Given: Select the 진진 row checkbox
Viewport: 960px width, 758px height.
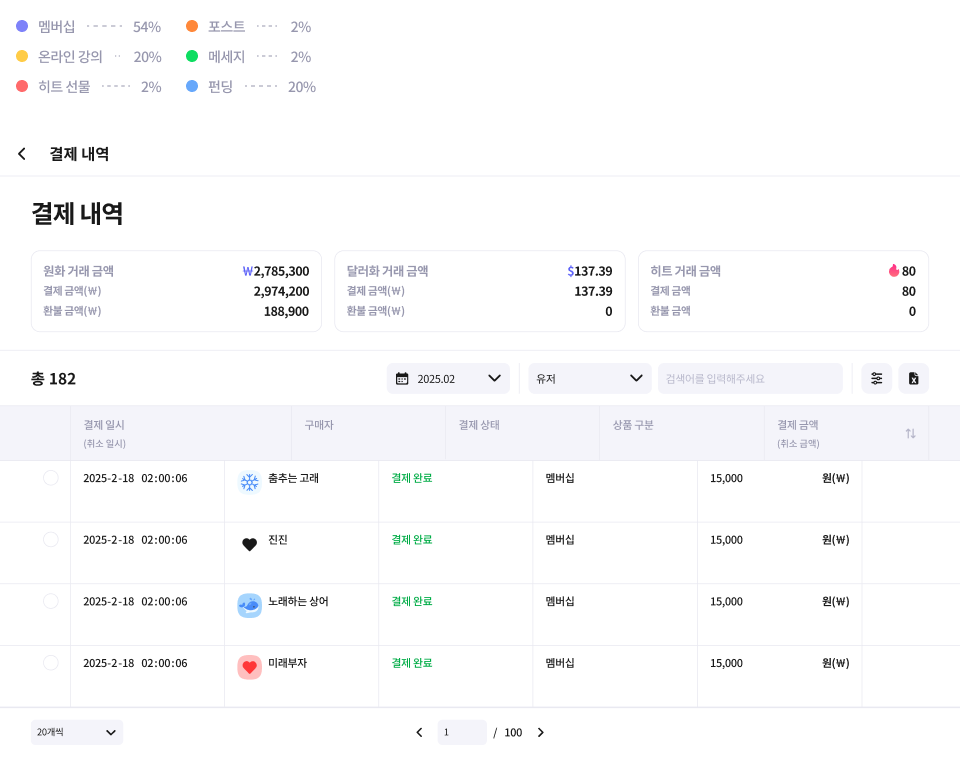Looking at the screenshot, I should coord(51,540).
